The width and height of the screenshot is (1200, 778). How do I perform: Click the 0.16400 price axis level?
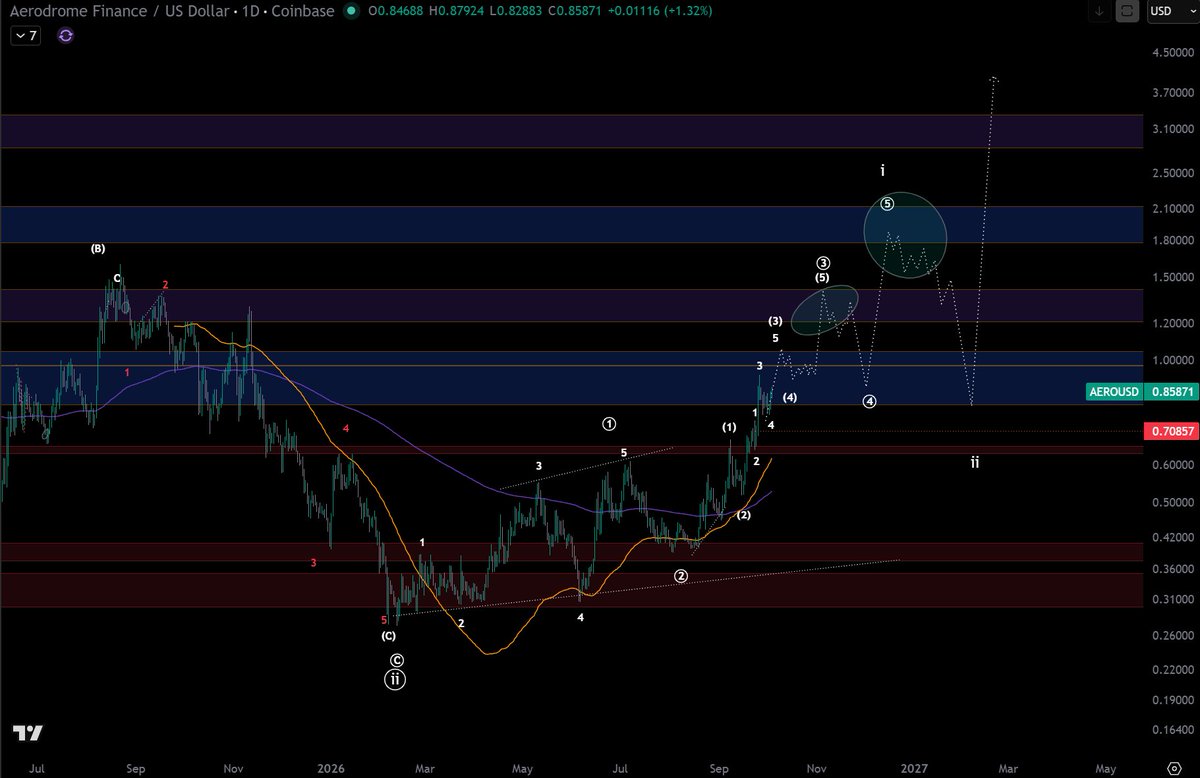(1172, 729)
